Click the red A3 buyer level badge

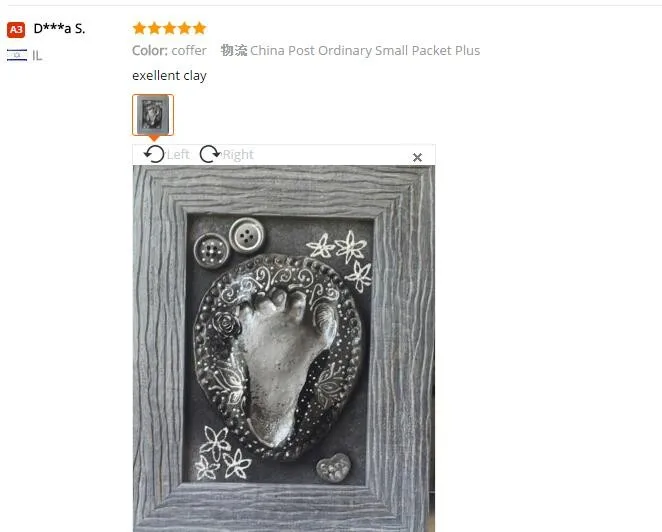click(x=16, y=30)
